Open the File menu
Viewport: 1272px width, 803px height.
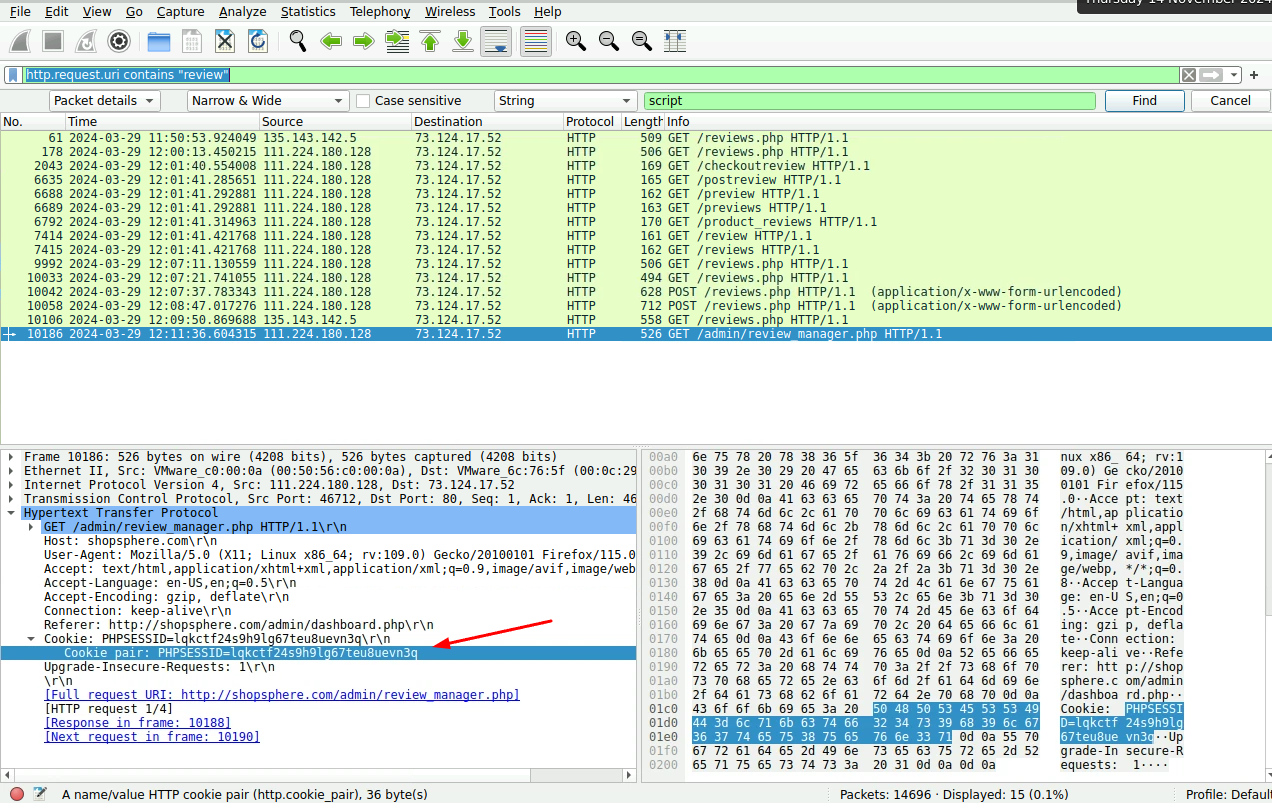(20, 12)
